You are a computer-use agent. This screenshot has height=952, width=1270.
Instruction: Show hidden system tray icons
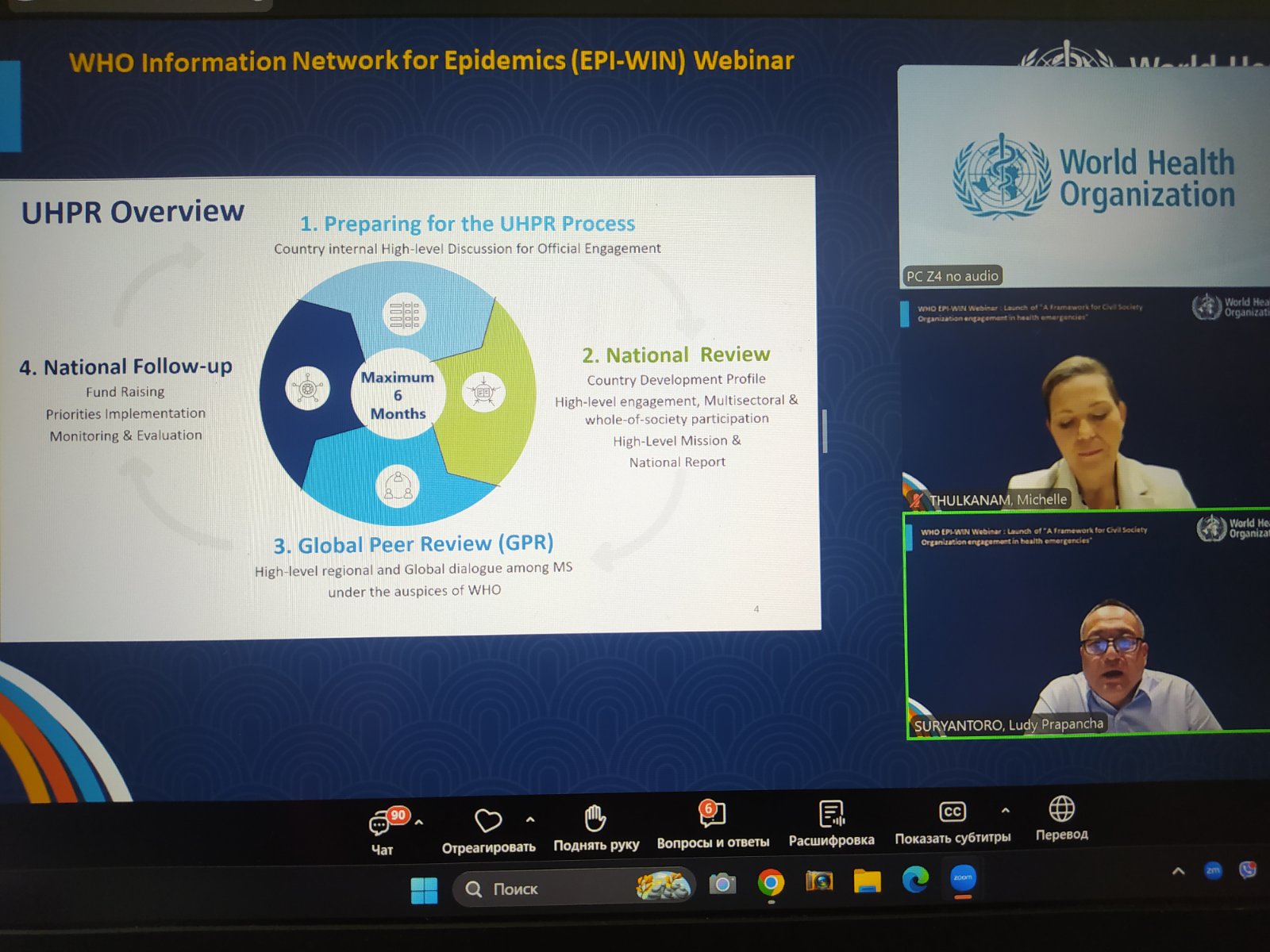1179,872
